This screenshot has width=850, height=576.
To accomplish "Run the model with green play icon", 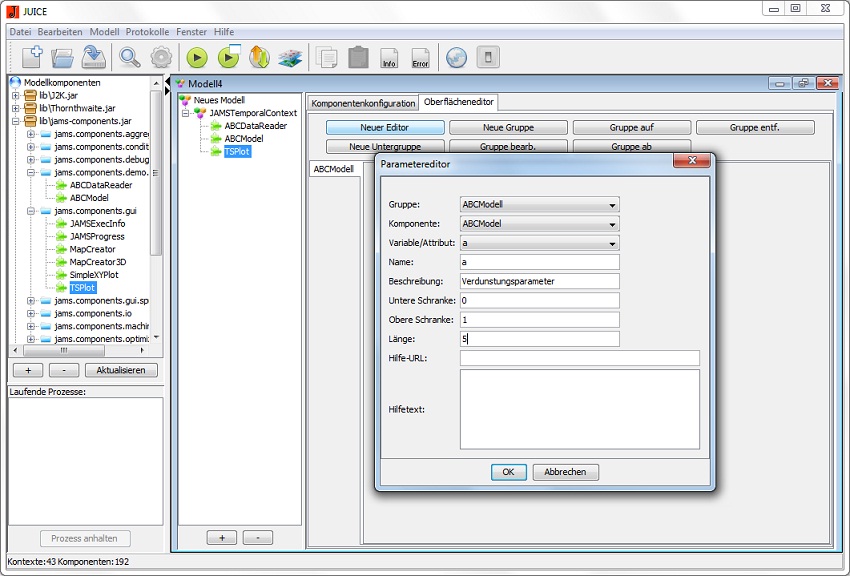I will pyautogui.click(x=197, y=58).
